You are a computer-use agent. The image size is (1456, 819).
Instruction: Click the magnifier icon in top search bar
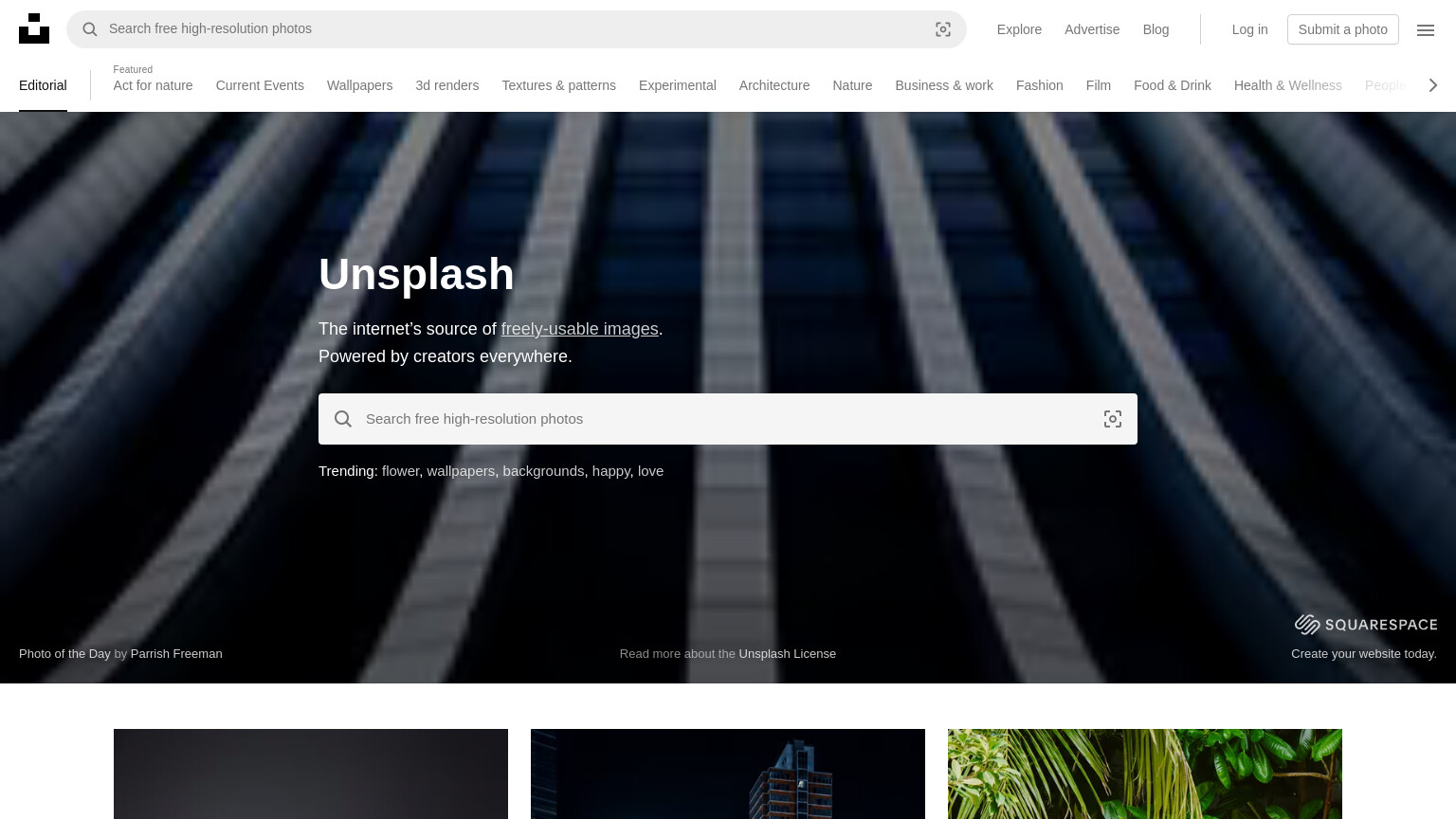click(x=90, y=29)
